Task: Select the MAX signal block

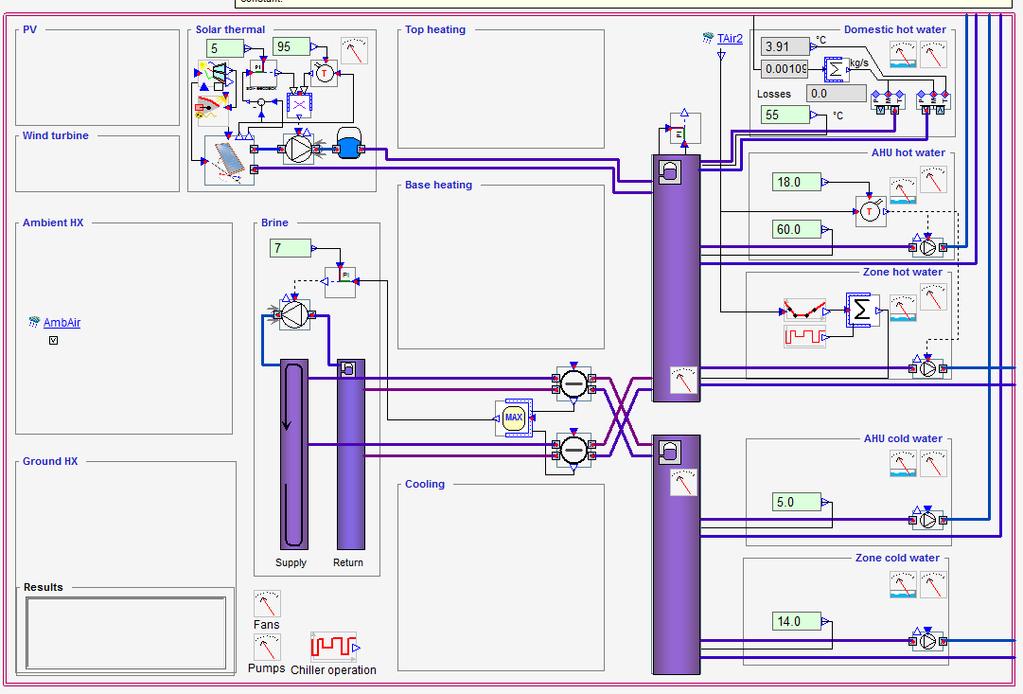Action: 514,418
